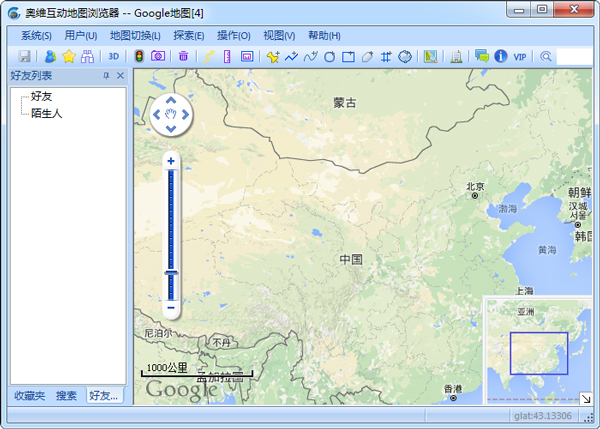
Task: Click the binoculars search icon
Action: (x=87, y=57)
